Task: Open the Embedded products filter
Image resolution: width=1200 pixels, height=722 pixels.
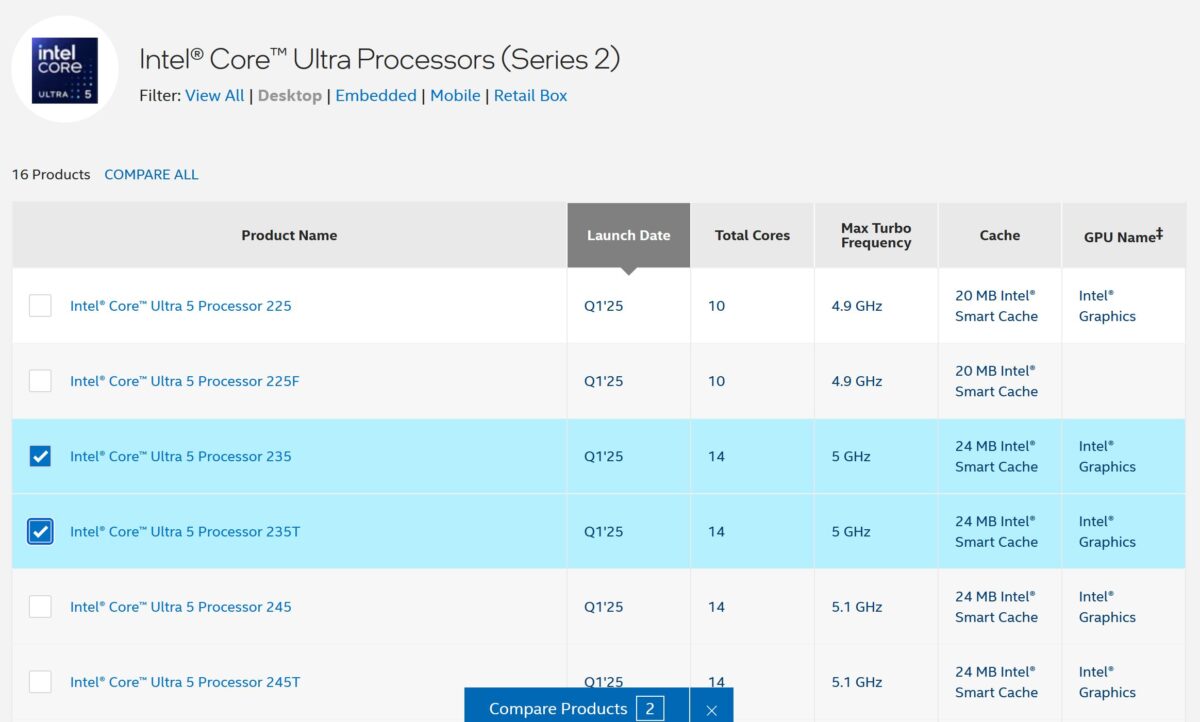Action: [376, 95]
